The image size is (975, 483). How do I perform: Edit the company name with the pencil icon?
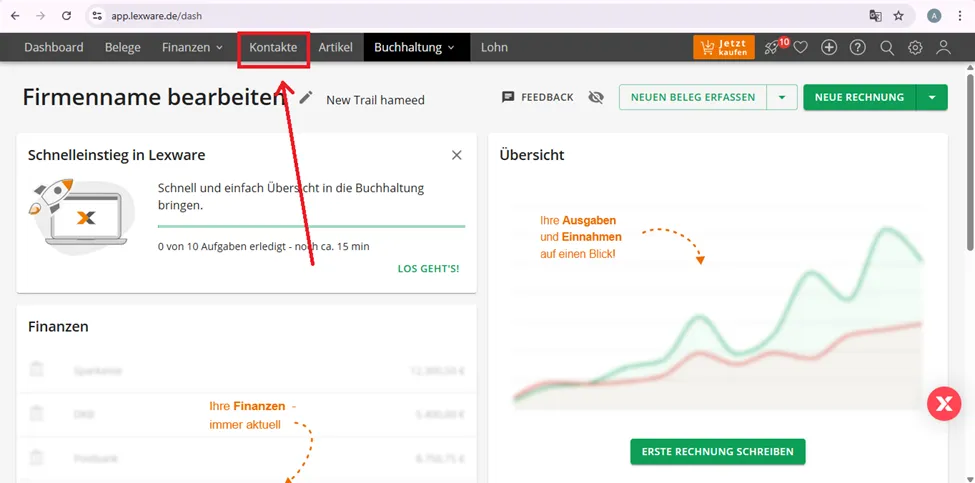[x=305, y=98]
